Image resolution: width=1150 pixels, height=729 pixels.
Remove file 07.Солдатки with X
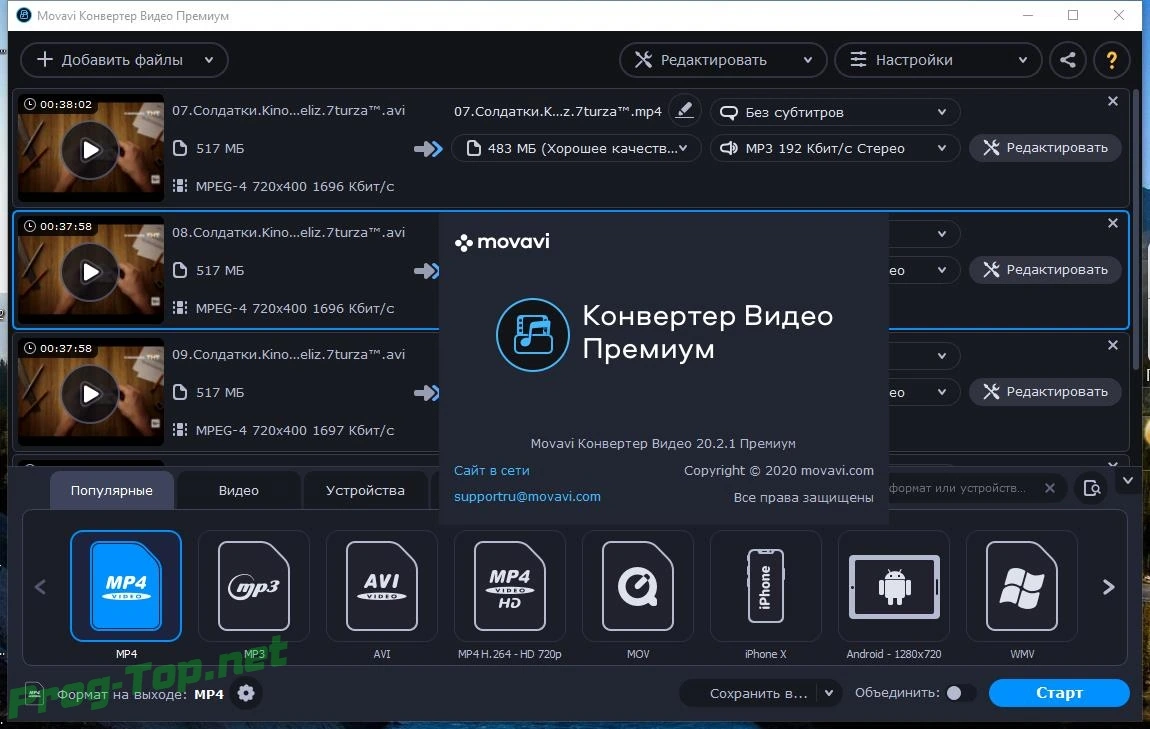(x=1113, y=101)
